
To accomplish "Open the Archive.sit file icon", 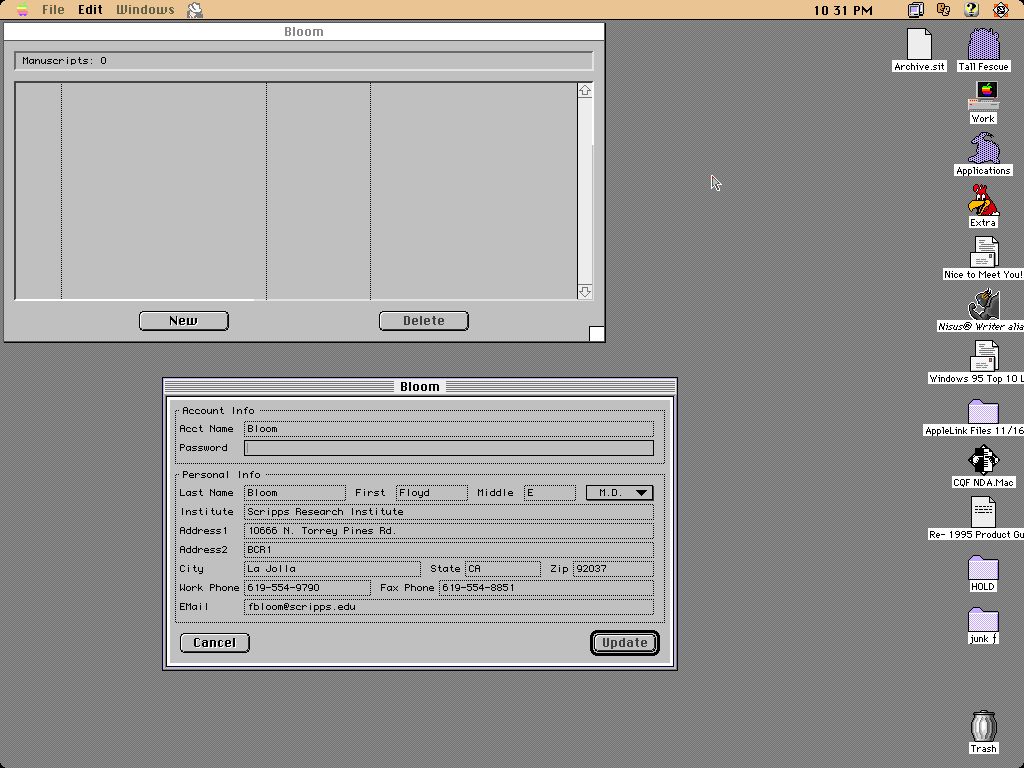I will click(x=919, y=45).
